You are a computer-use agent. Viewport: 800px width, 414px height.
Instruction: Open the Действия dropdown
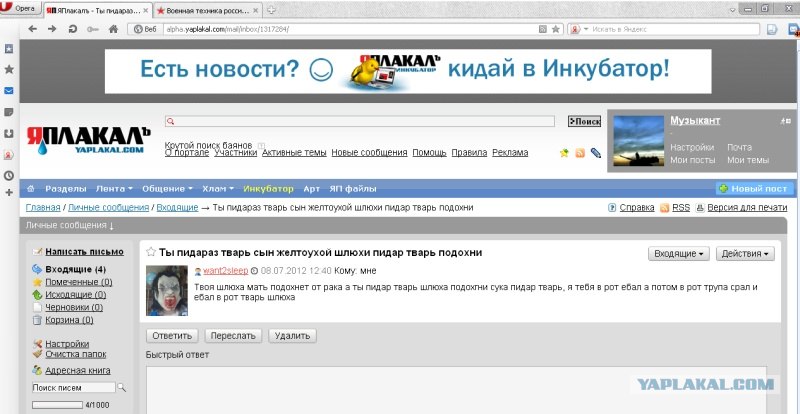746,254
